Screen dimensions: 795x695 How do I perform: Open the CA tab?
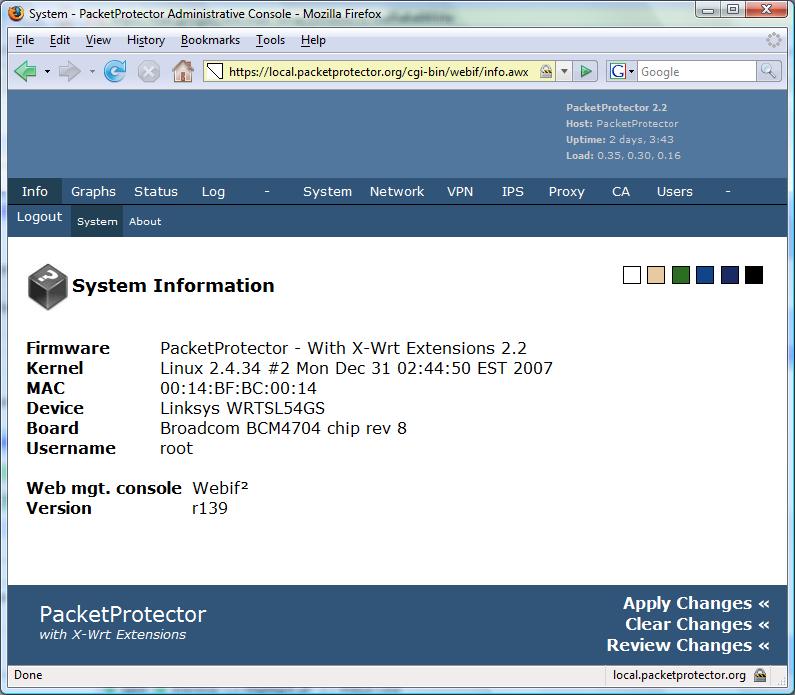[621, 192]
